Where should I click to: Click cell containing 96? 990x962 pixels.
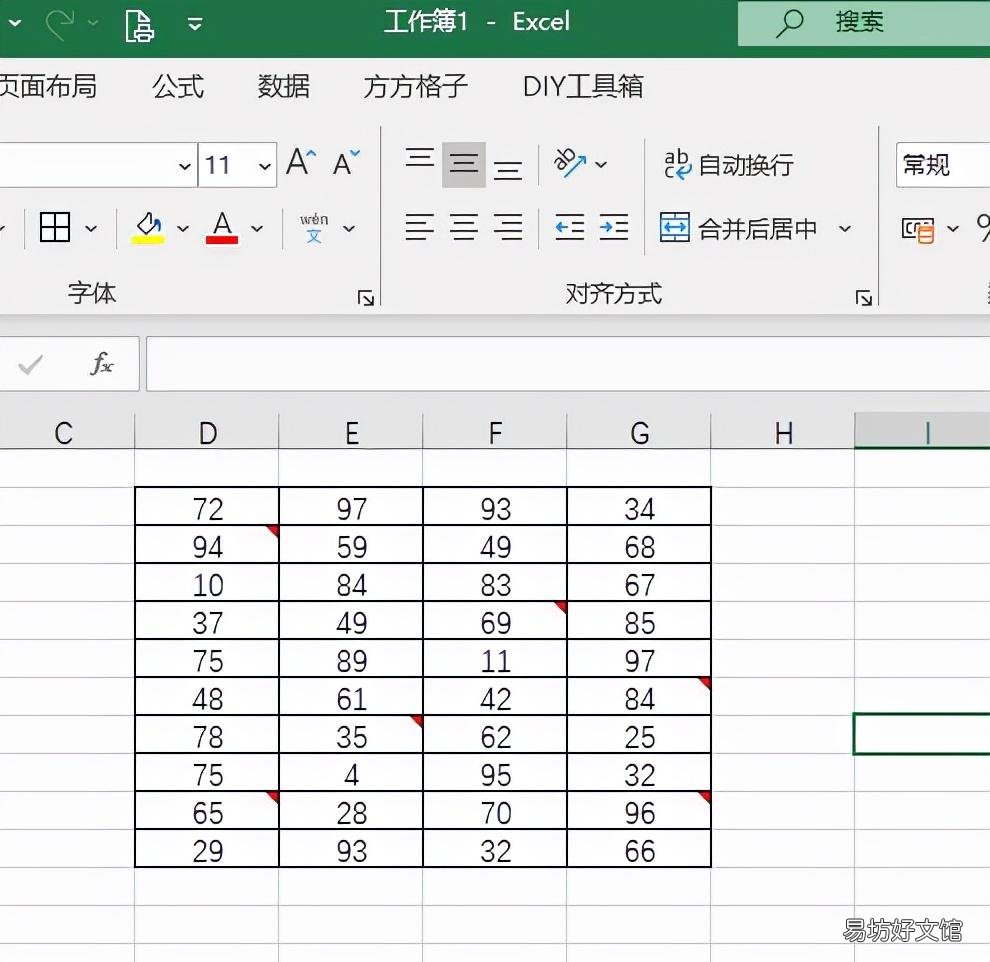click(x=639, y=811)
